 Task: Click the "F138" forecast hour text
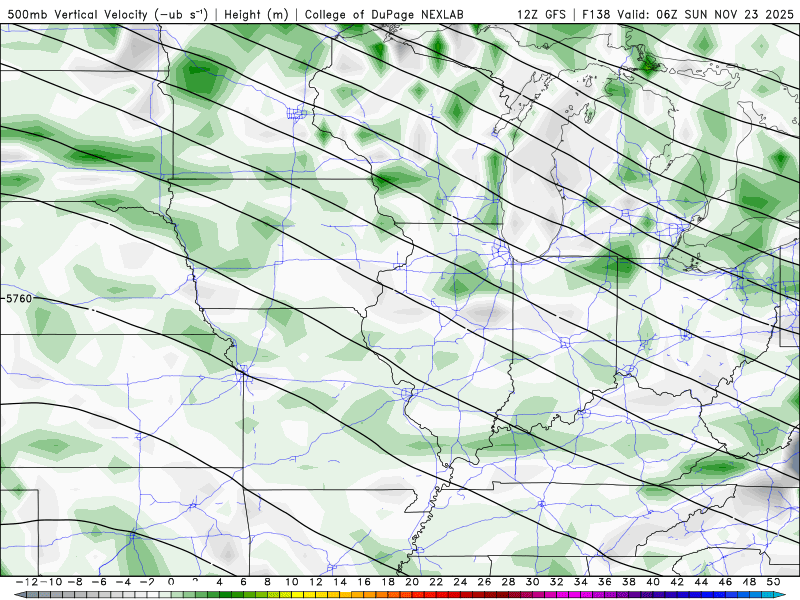pos(596,14)
